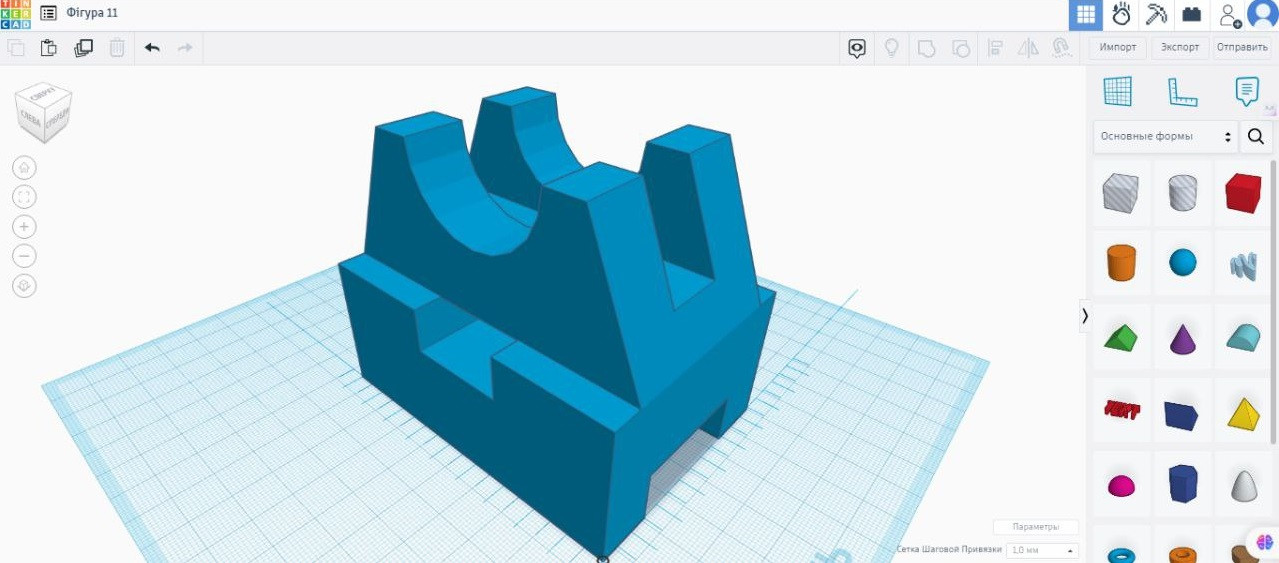The width and height of the screenshot is (1279, 563).
Task: Pick the magenta Half Sphere shape
Action: pyautogui.click(x=1121, y=486)
